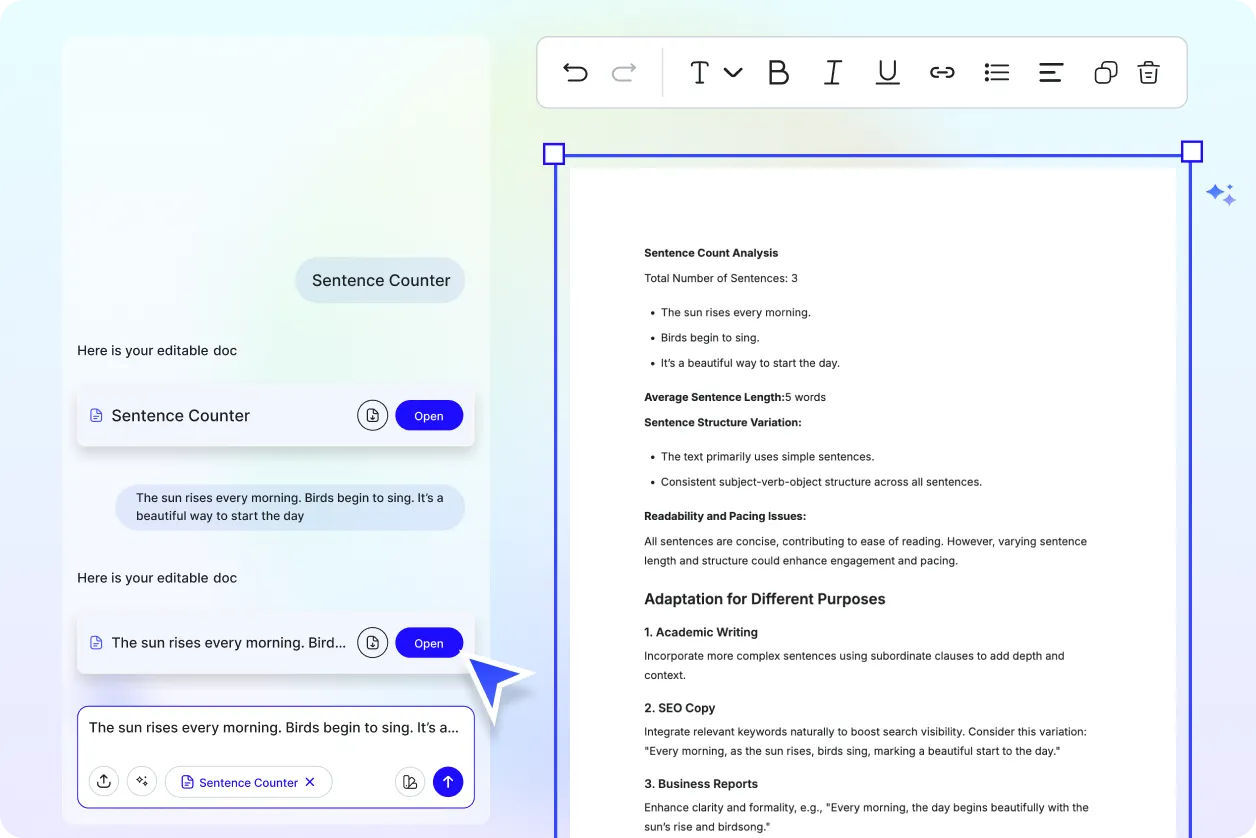Click the trash icon to delete content

tap(1148, 72)
